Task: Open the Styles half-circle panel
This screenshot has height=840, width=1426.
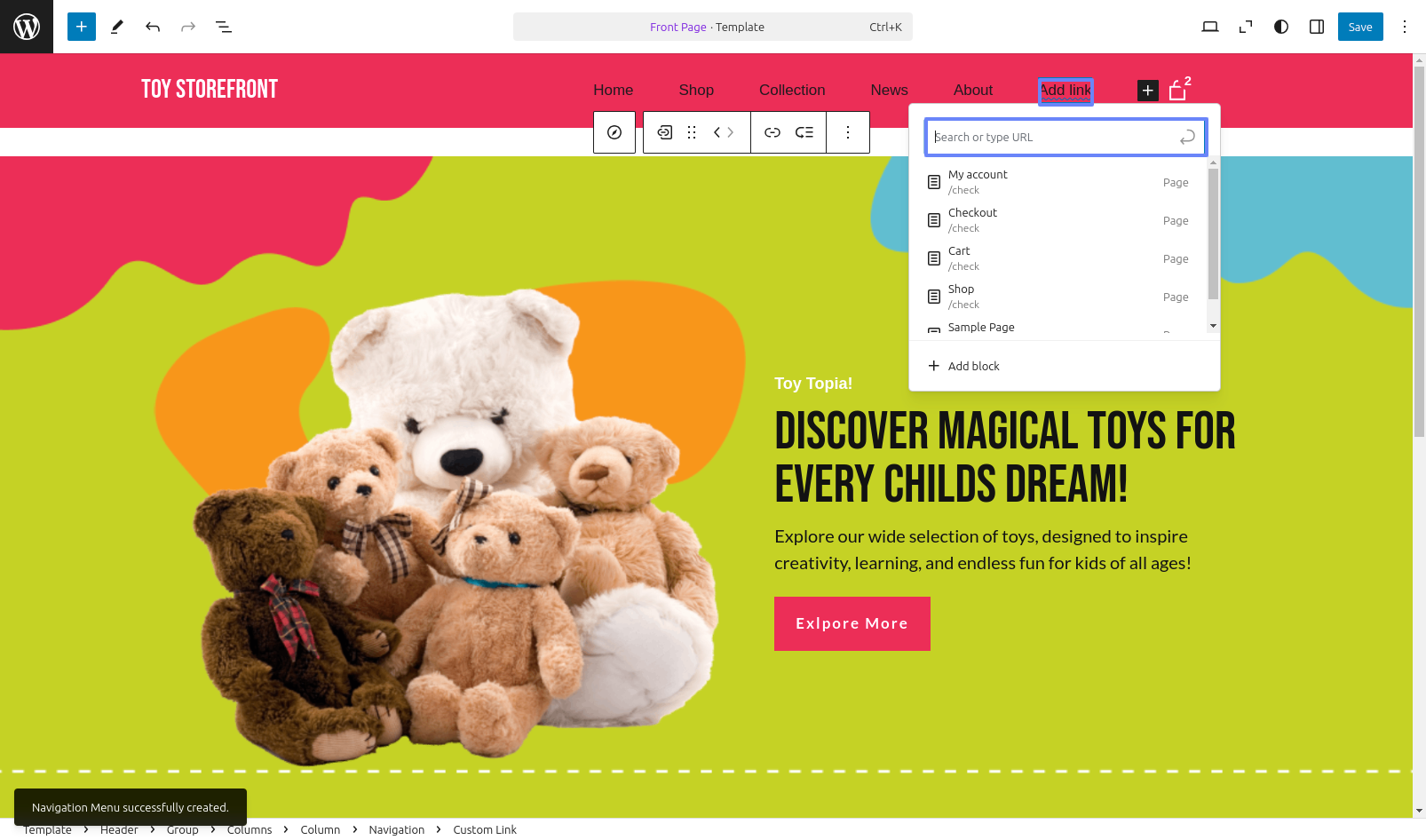Action: pyautogui.click(x=1281, y=27)
